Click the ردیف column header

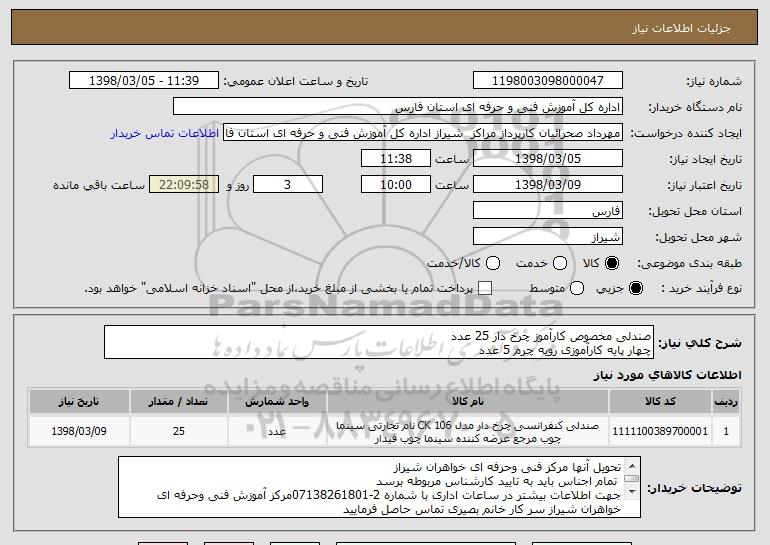726,402
